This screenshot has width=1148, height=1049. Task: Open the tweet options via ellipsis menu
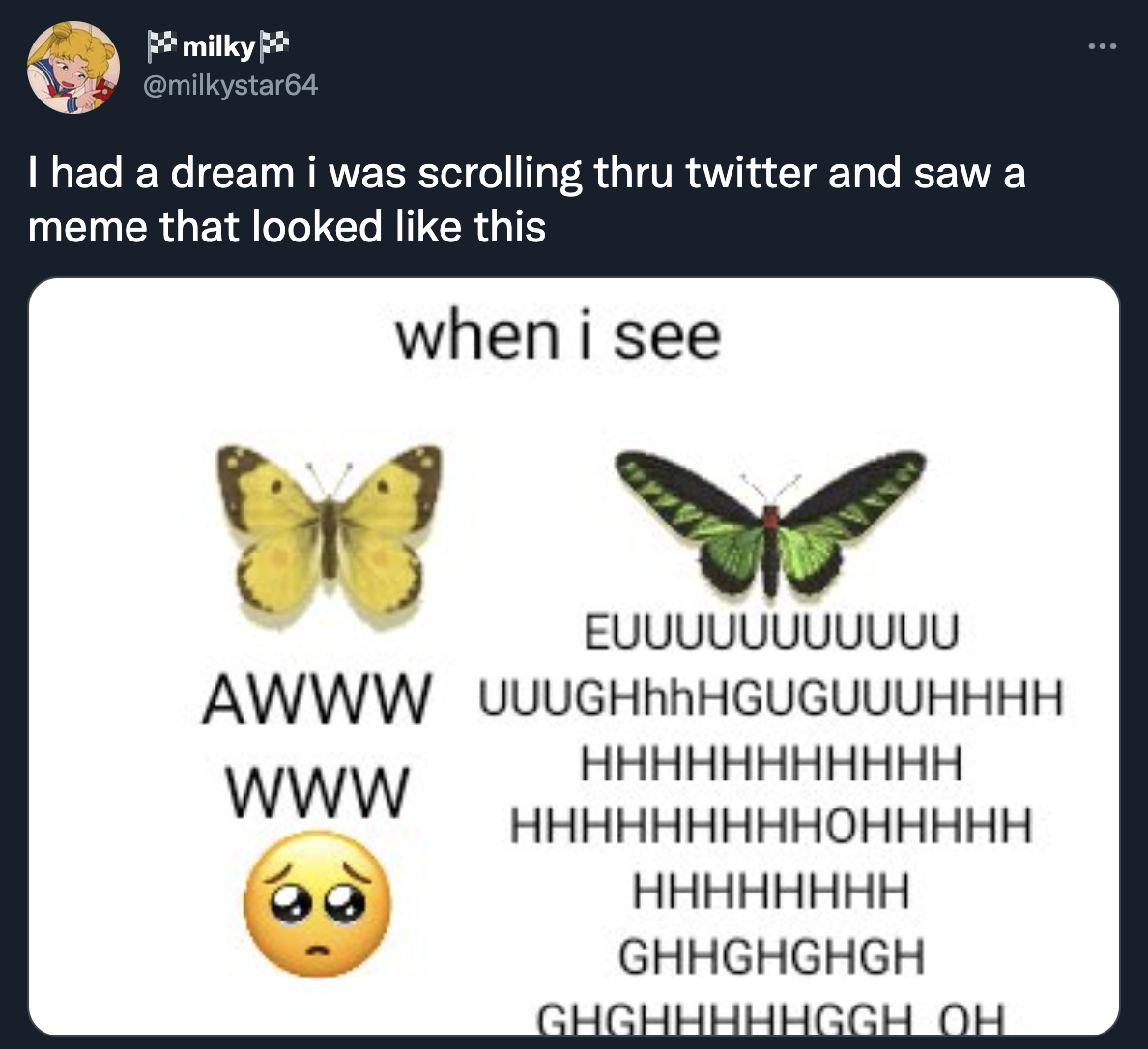click(1102, 45)
